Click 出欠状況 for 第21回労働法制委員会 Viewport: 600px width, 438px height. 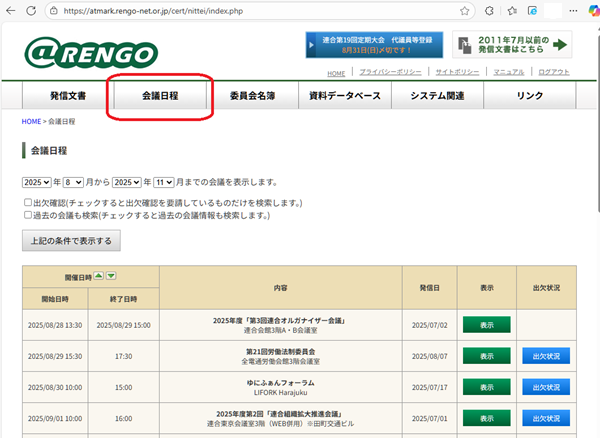coord(546,356)
